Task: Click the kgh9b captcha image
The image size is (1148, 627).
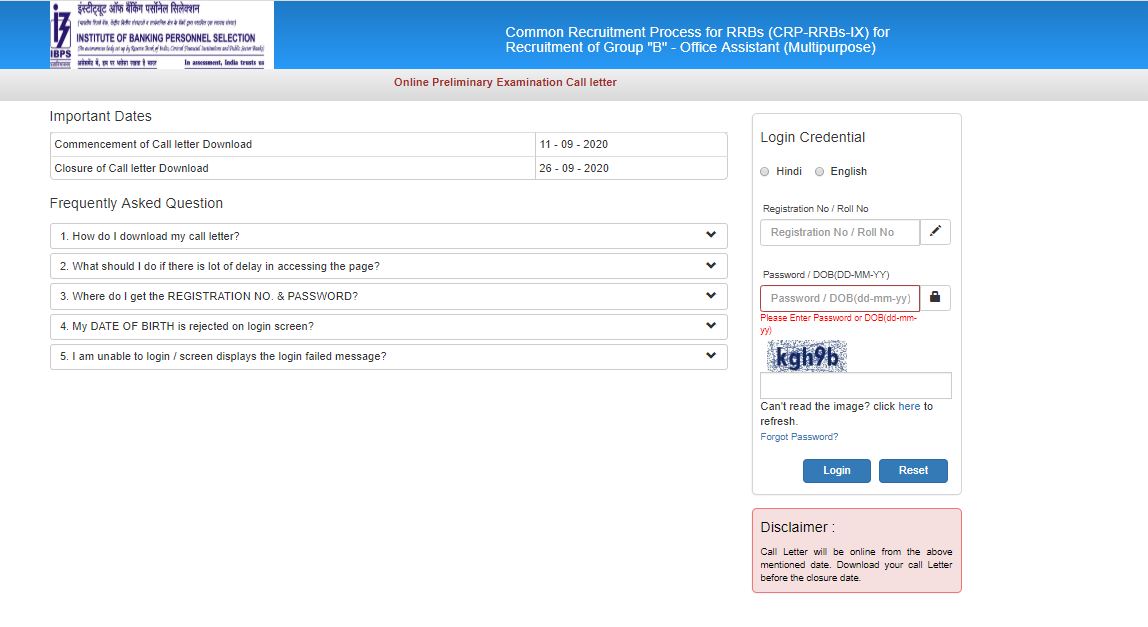Action: [806, 355]
